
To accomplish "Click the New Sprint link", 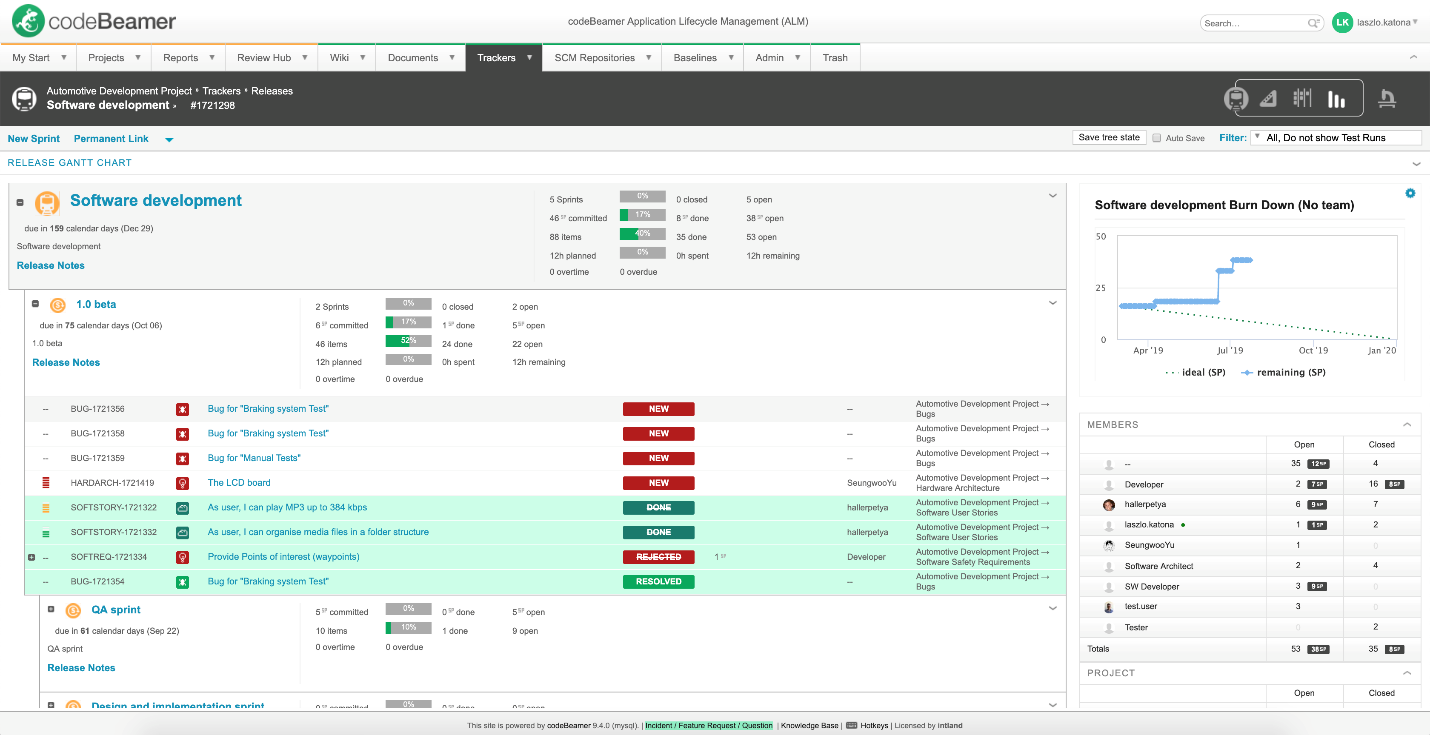I will [34, 139].
